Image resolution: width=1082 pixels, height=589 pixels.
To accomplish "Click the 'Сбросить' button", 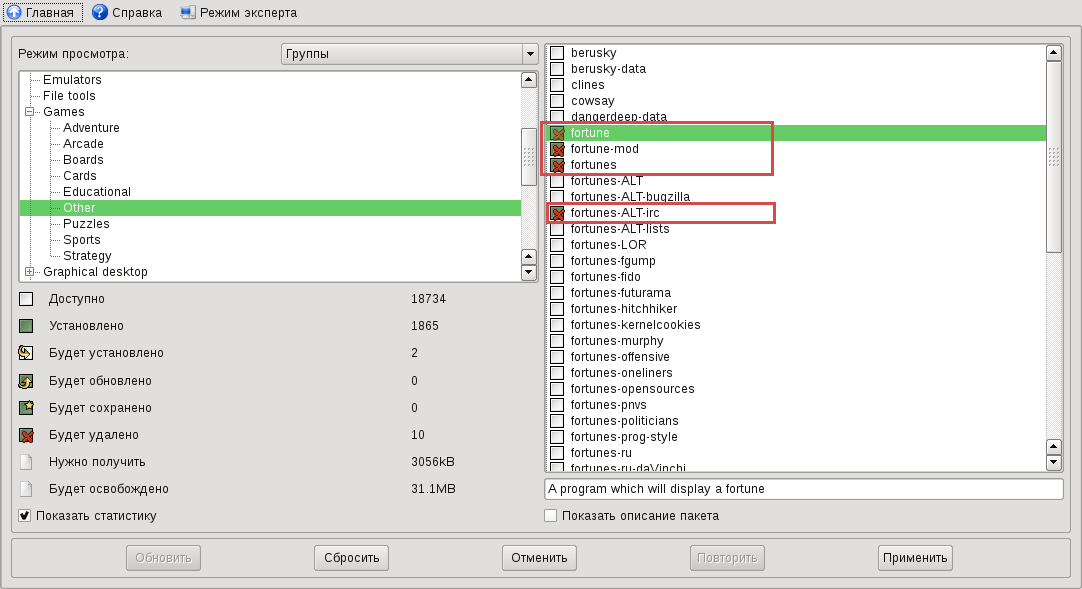I will coord(351,558).
